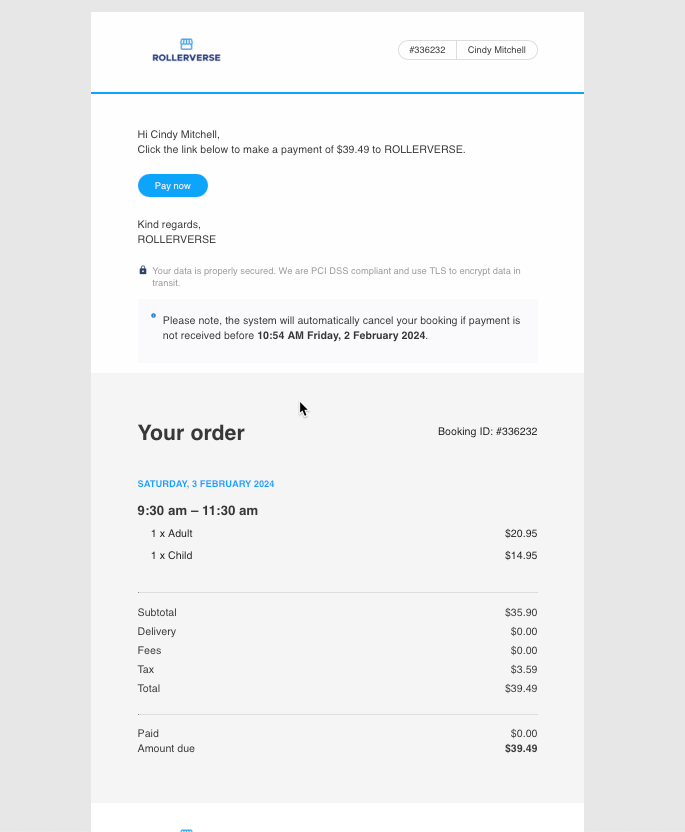Click the padlock icon beside the security notice
The height and width of the screenshot is (832, 685).
tap(141, 270)
